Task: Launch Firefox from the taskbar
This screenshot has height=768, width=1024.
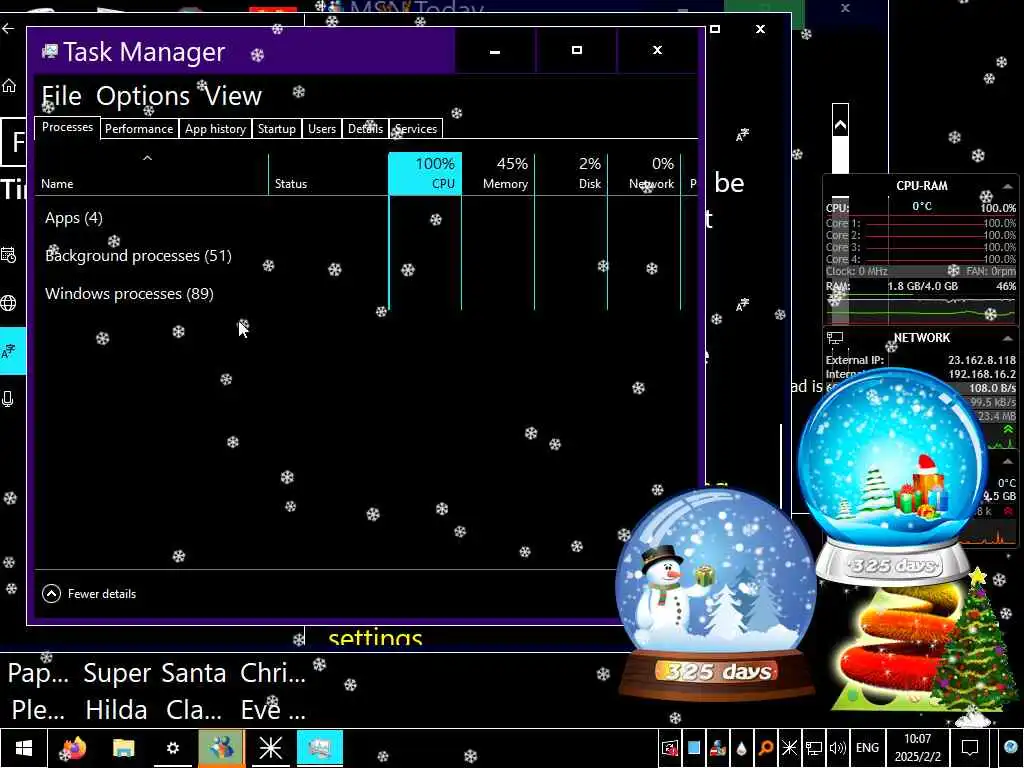Action: click(x=74, y=748)
